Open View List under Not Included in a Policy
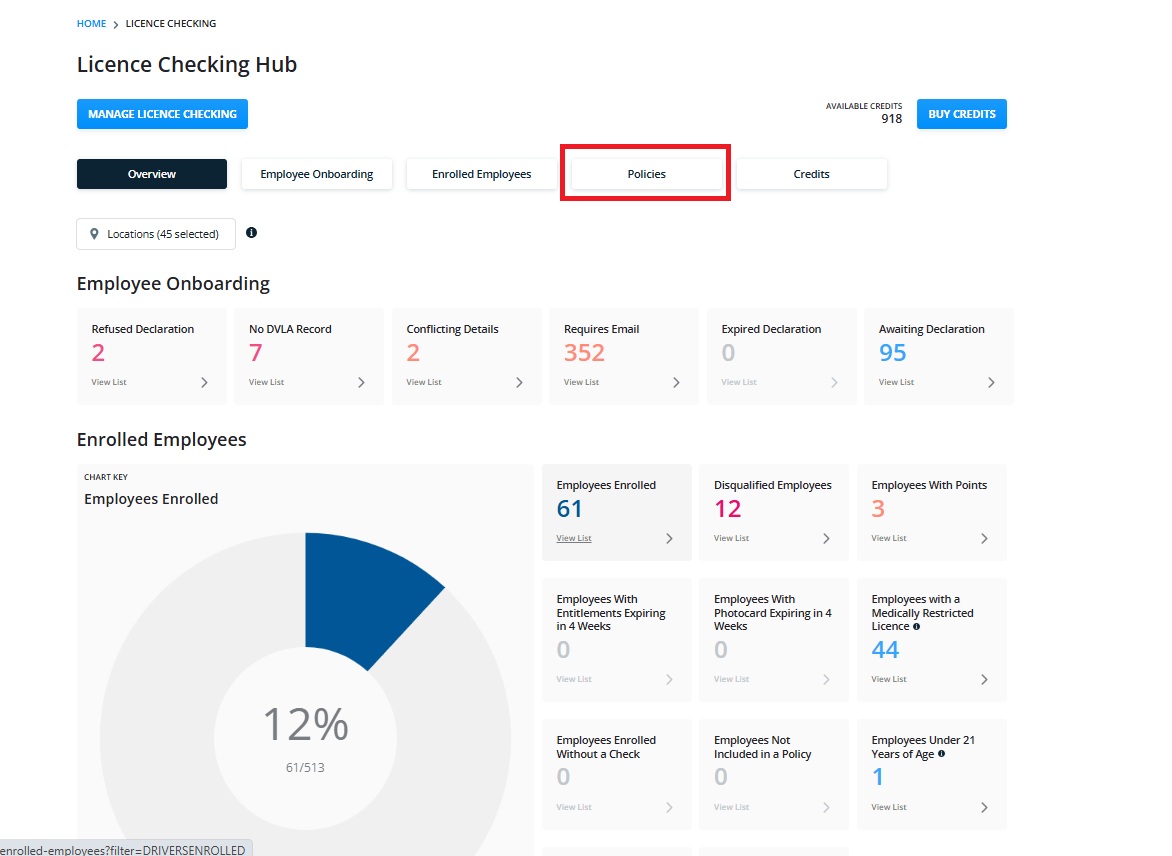The image size is (1172, 856). pyautogui.click(x=731, y=807)
